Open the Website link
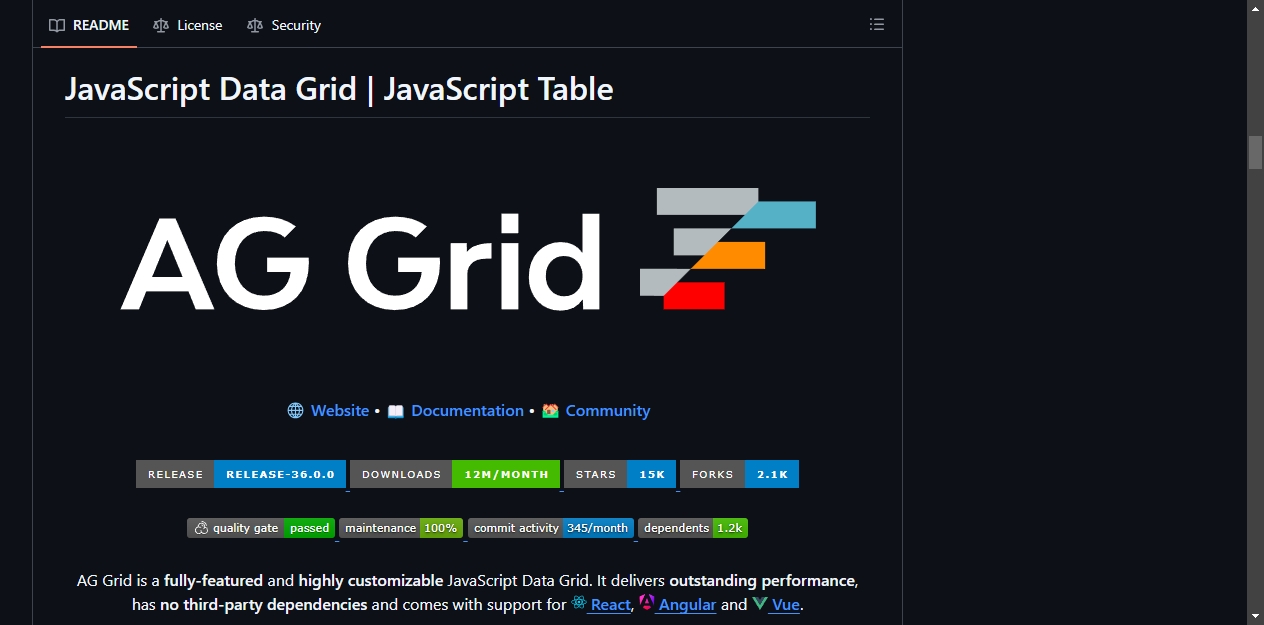1264x625 pixels. (340, 411)
